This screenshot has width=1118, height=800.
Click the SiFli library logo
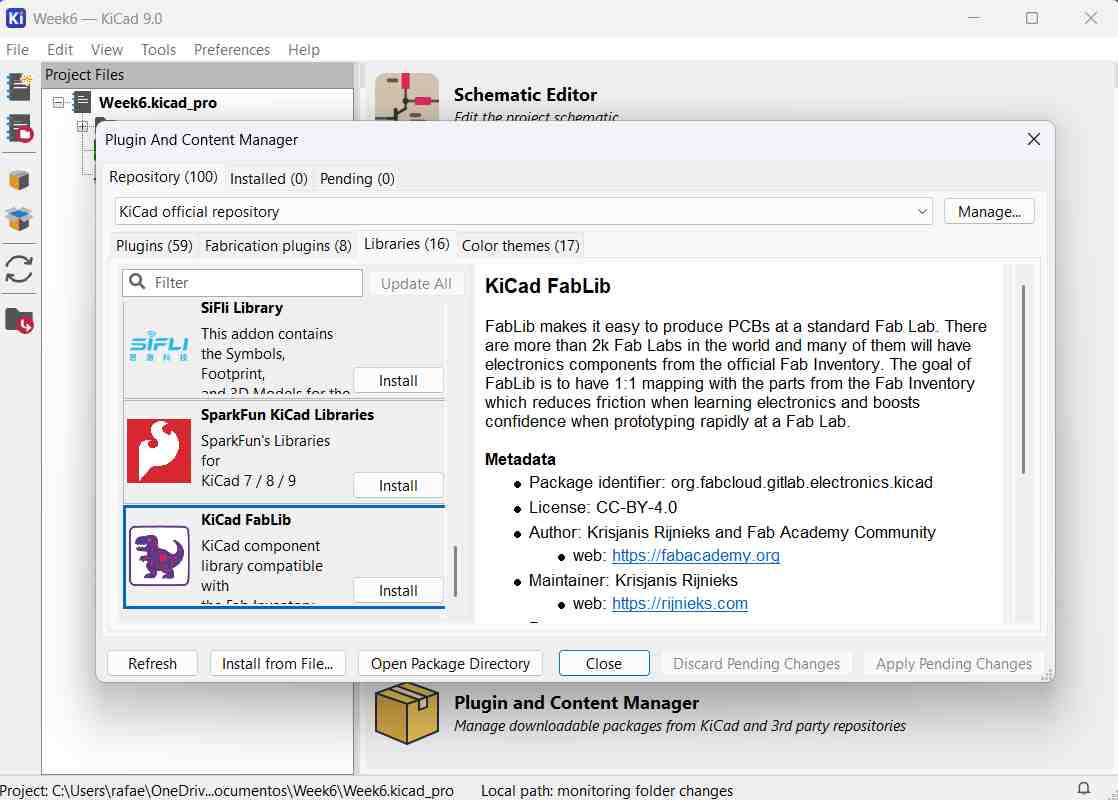tap(159, 346)
